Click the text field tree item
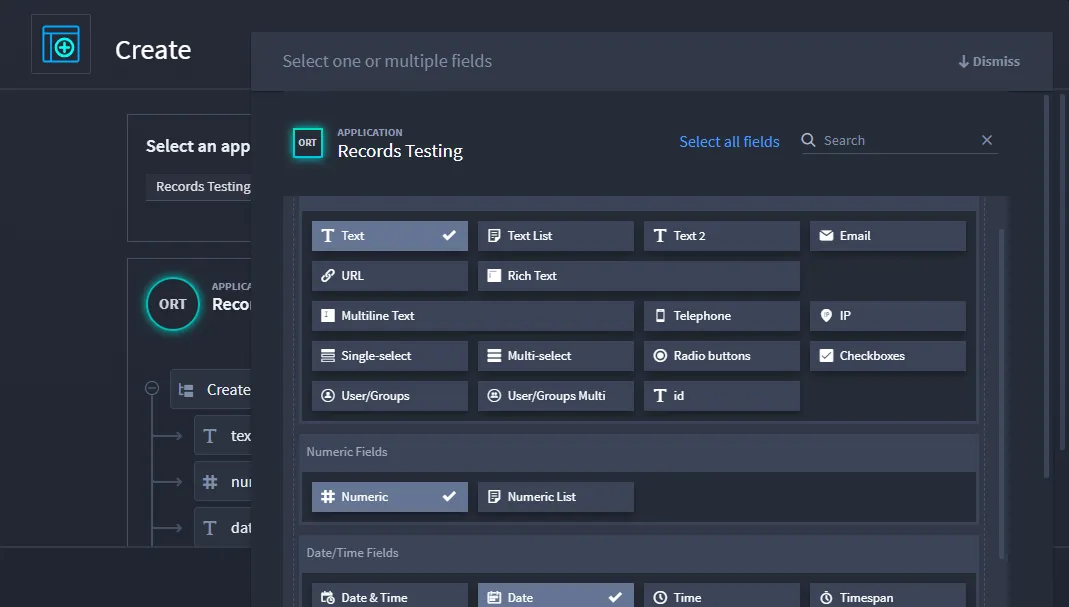The width and height of the screenshot is (1069, 607). [223, 436]
